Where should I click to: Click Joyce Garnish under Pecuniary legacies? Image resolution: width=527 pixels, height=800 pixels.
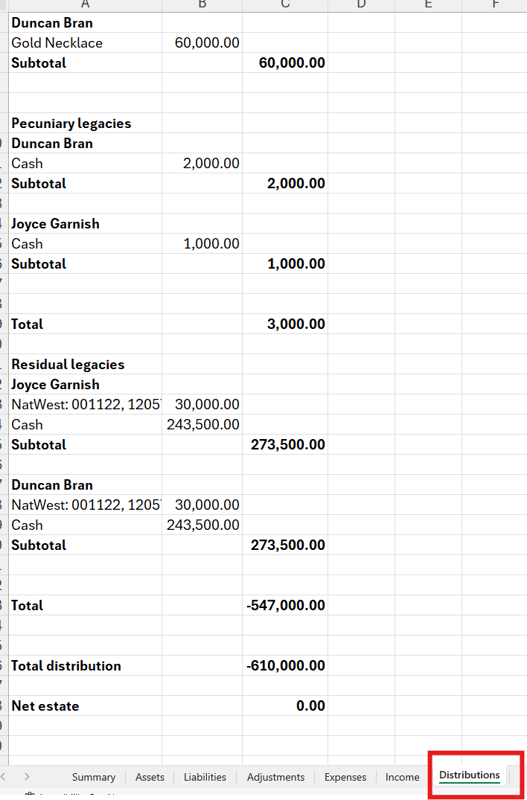tap(85, 223)
